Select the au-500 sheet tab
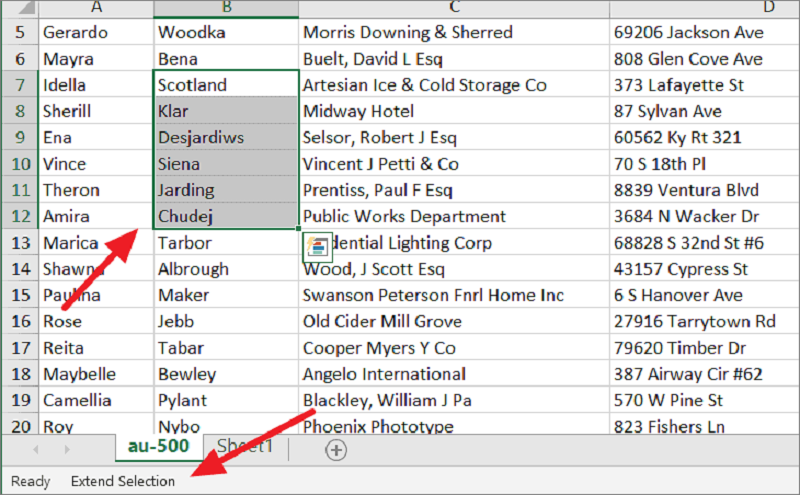Screen dimensions: 800x495 158,447
